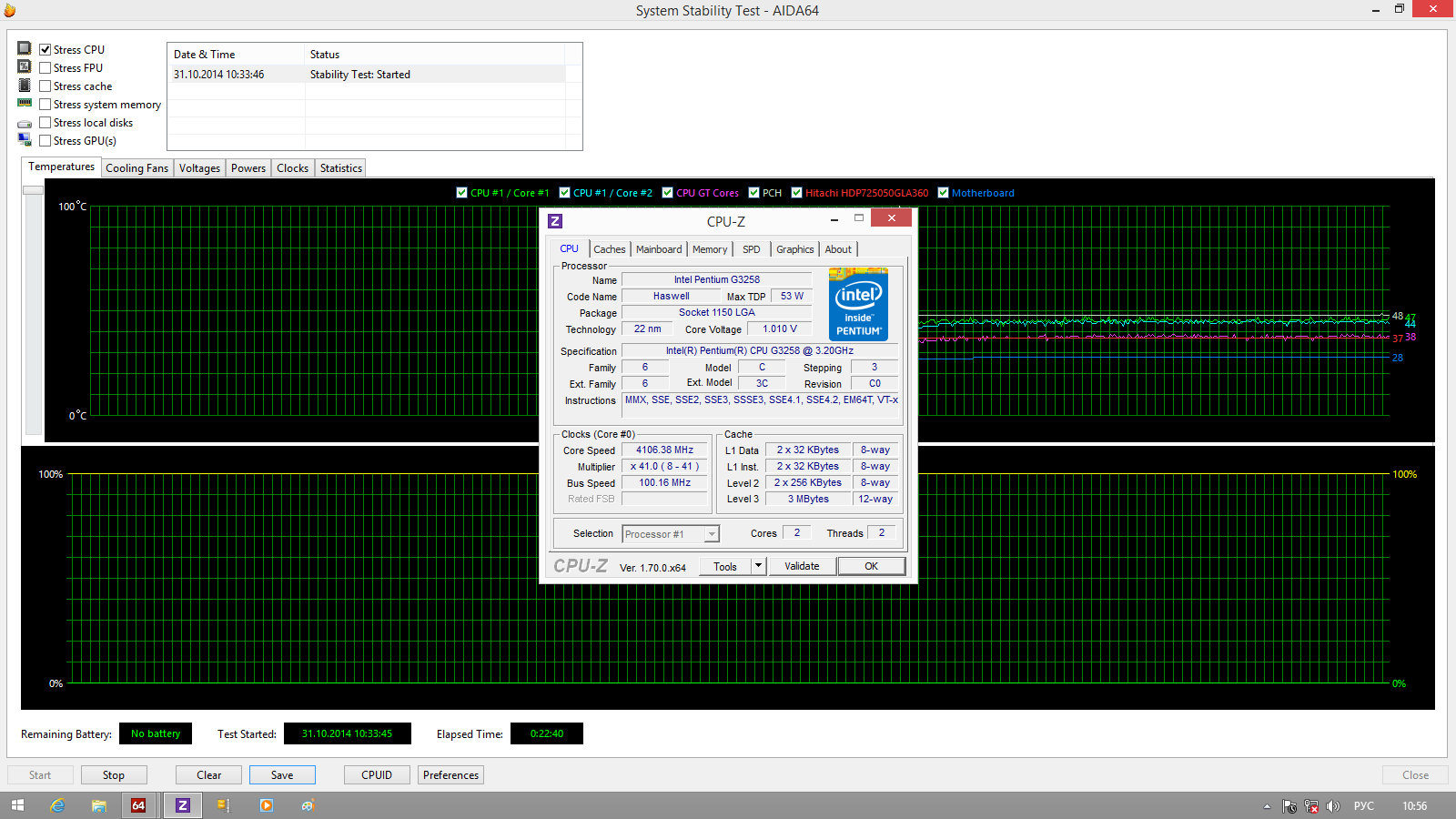Image resolution: width=1456 pixels, height=819 pixels.
Task: Open the volume speaker tray icon
Action: coord(1333,806)
